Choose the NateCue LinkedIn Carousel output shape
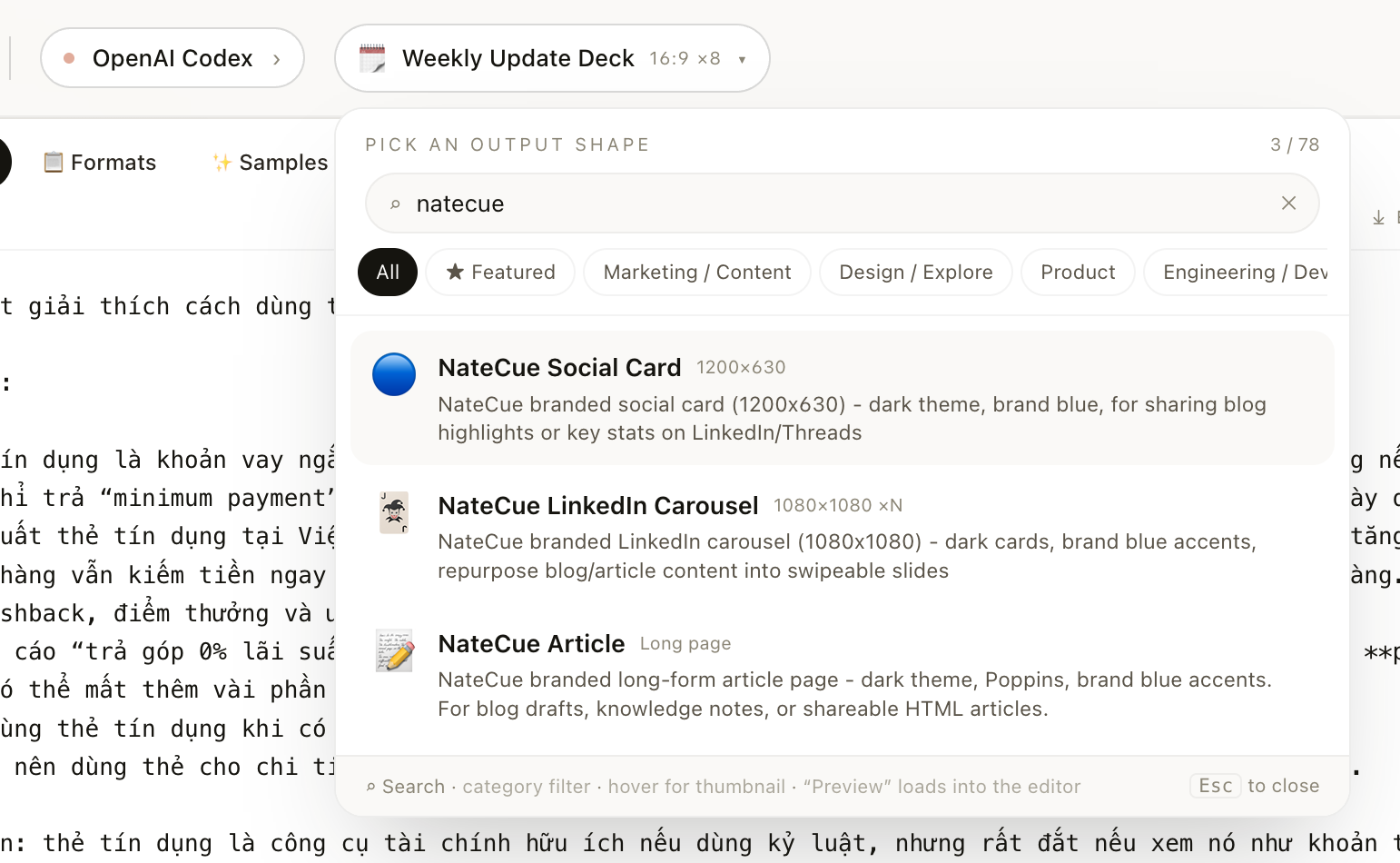1400x863 pixels. click(x=842, y=536)
